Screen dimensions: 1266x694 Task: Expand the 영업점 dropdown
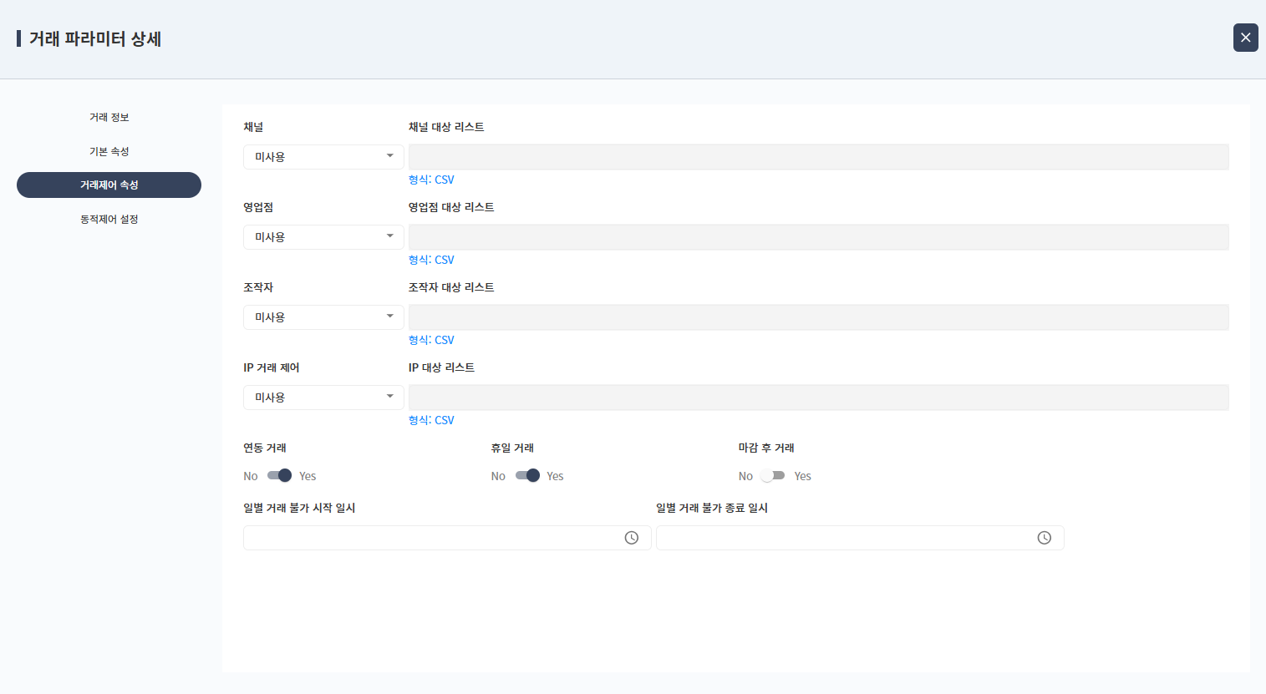[323, 237]
